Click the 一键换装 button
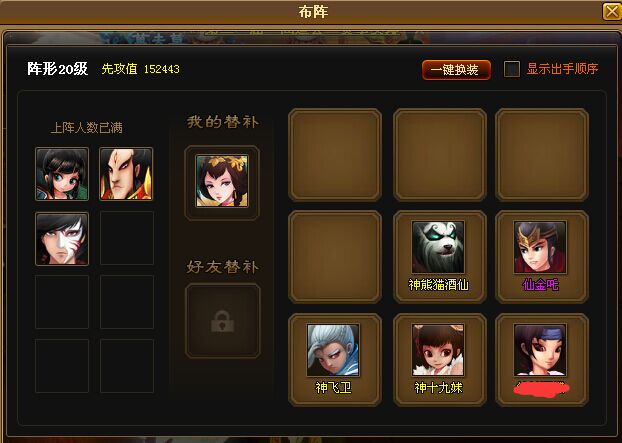The image size is (622, 443). (457, 70)
